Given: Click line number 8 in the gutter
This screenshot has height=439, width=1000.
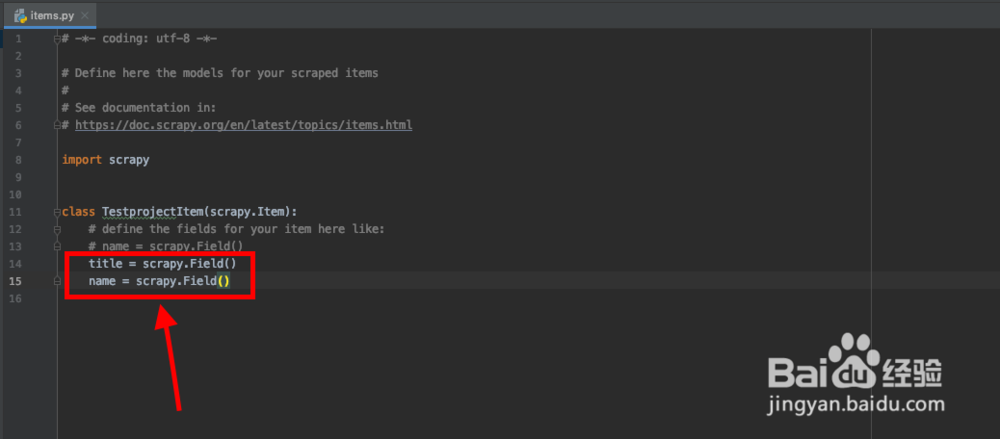Looking at the screenshot, I should [x=18, y=159].
